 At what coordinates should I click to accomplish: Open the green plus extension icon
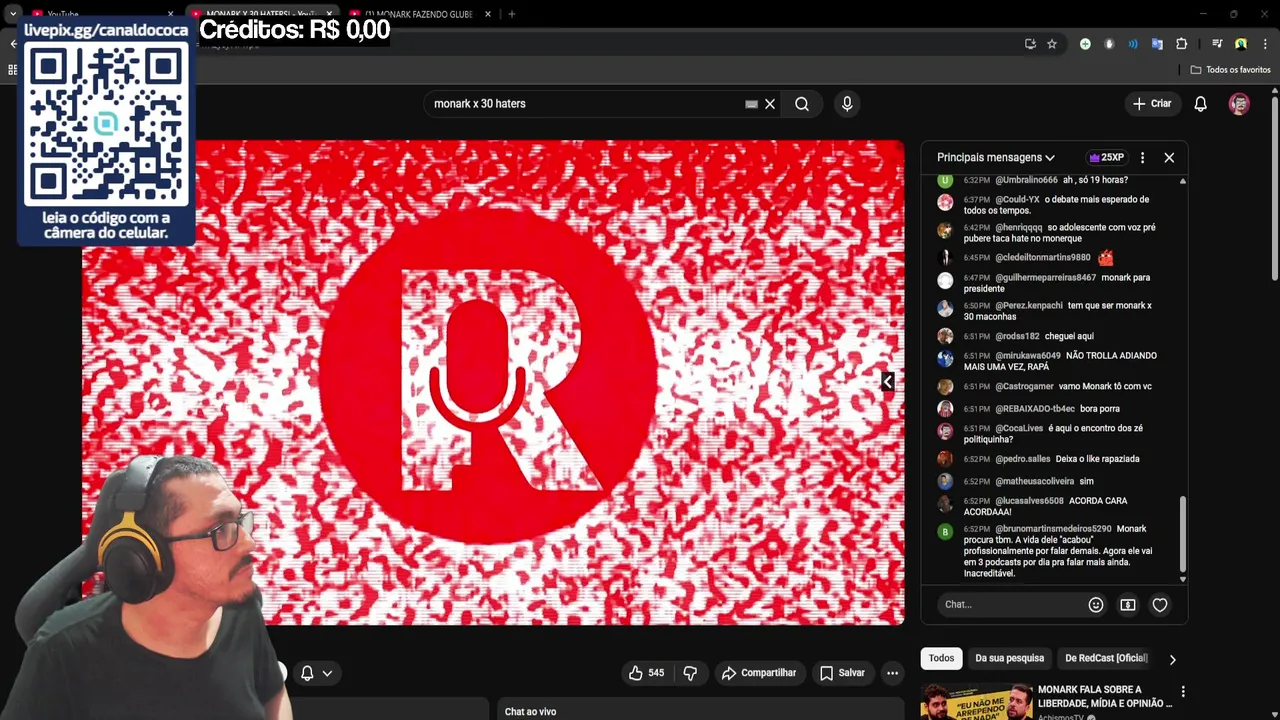pyautogui.click(x=1085, y=44)
